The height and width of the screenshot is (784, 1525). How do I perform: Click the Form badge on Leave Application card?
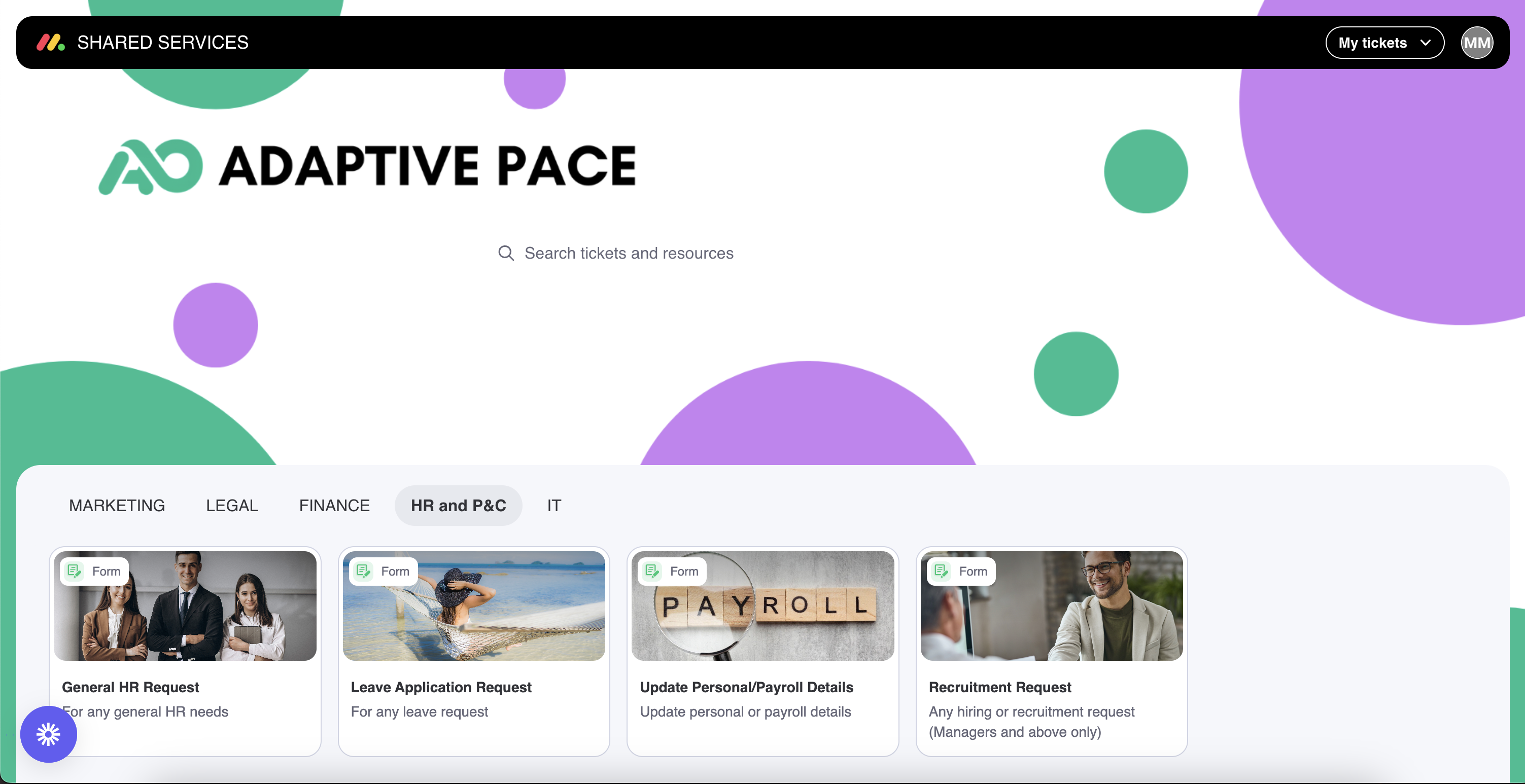coord(384,571)
